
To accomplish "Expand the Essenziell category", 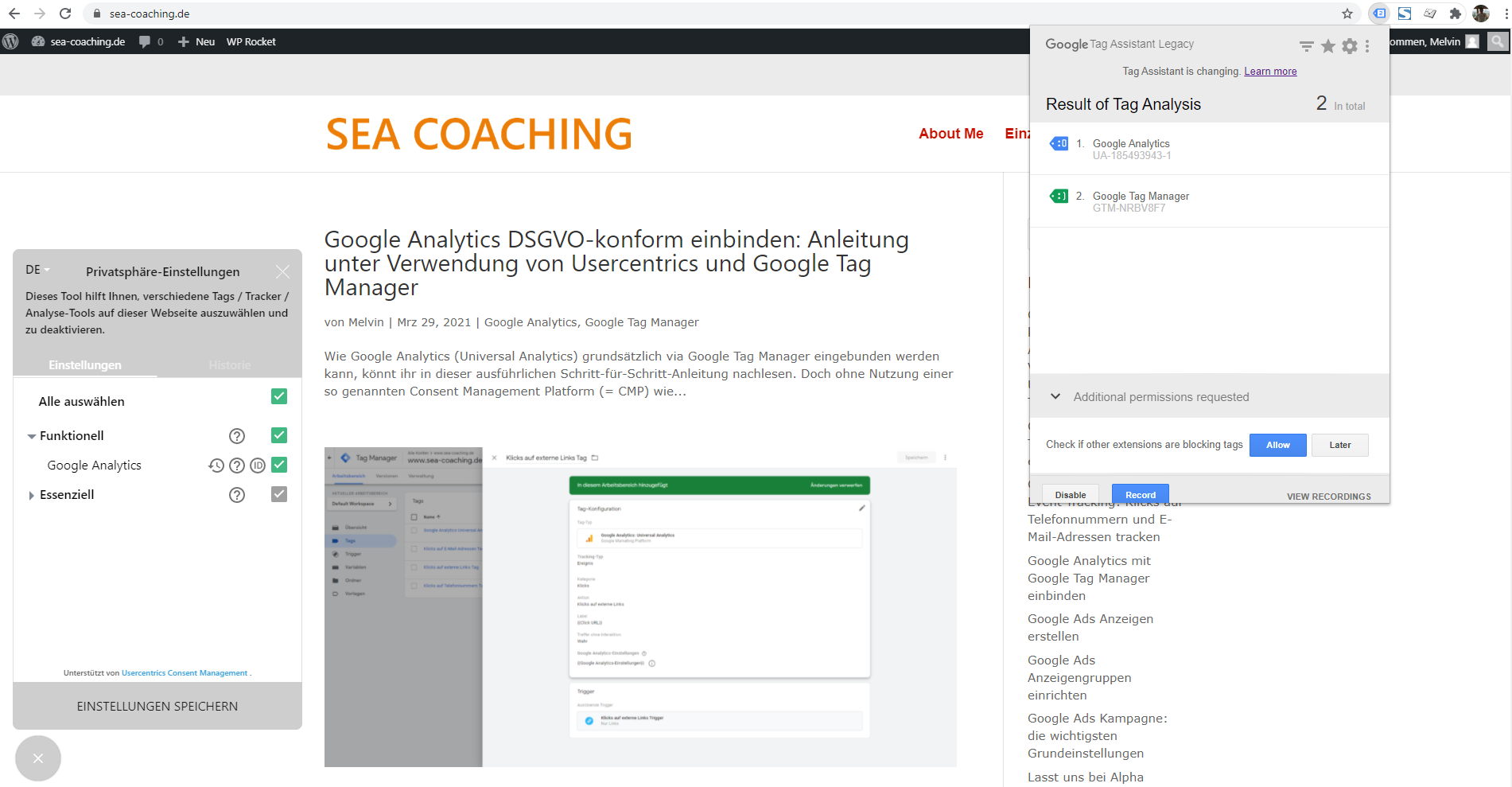I will [32, 495].
